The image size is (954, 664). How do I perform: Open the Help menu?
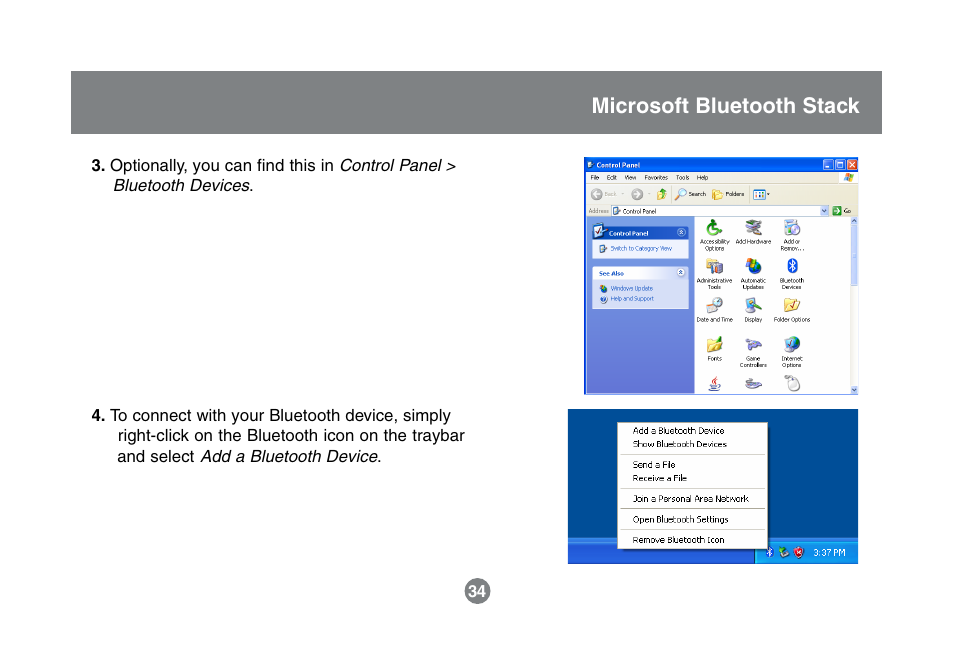702,178
